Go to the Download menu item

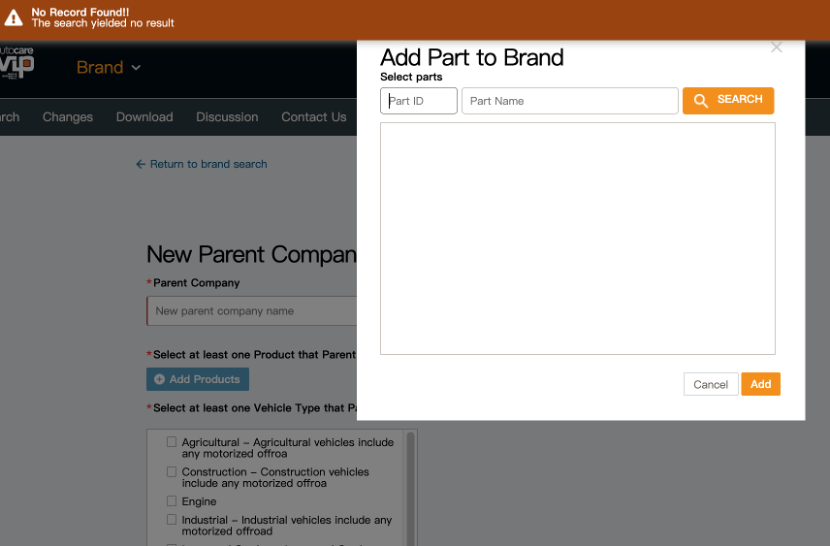point(144,117)
